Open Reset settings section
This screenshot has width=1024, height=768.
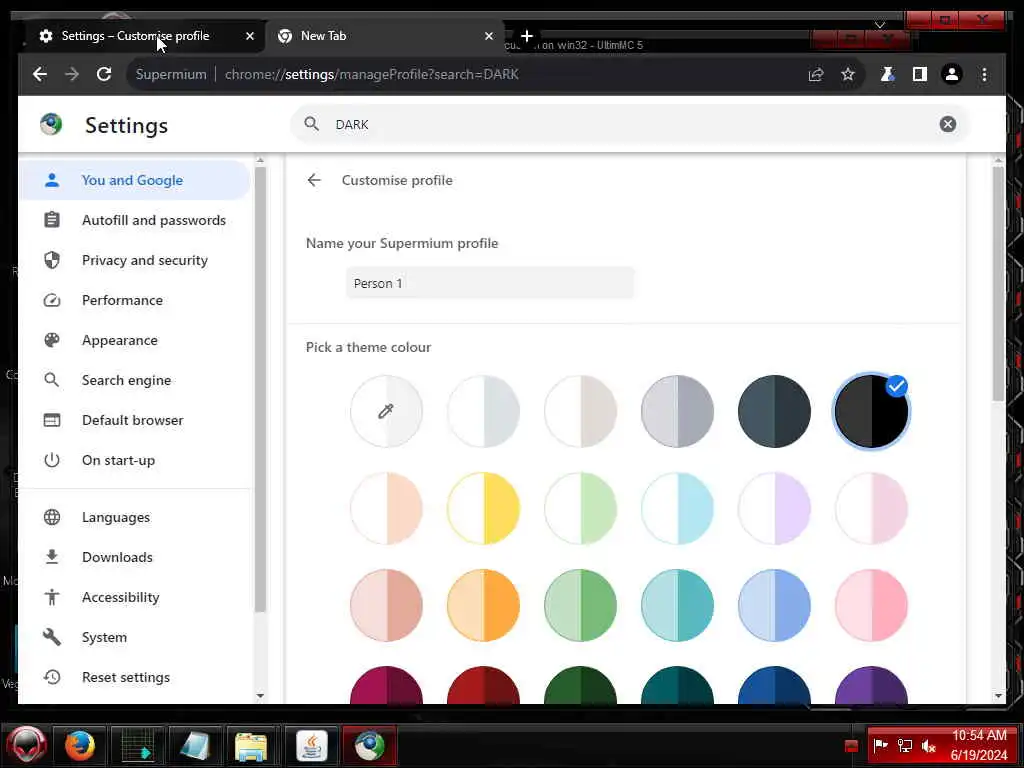coord(135,677)
